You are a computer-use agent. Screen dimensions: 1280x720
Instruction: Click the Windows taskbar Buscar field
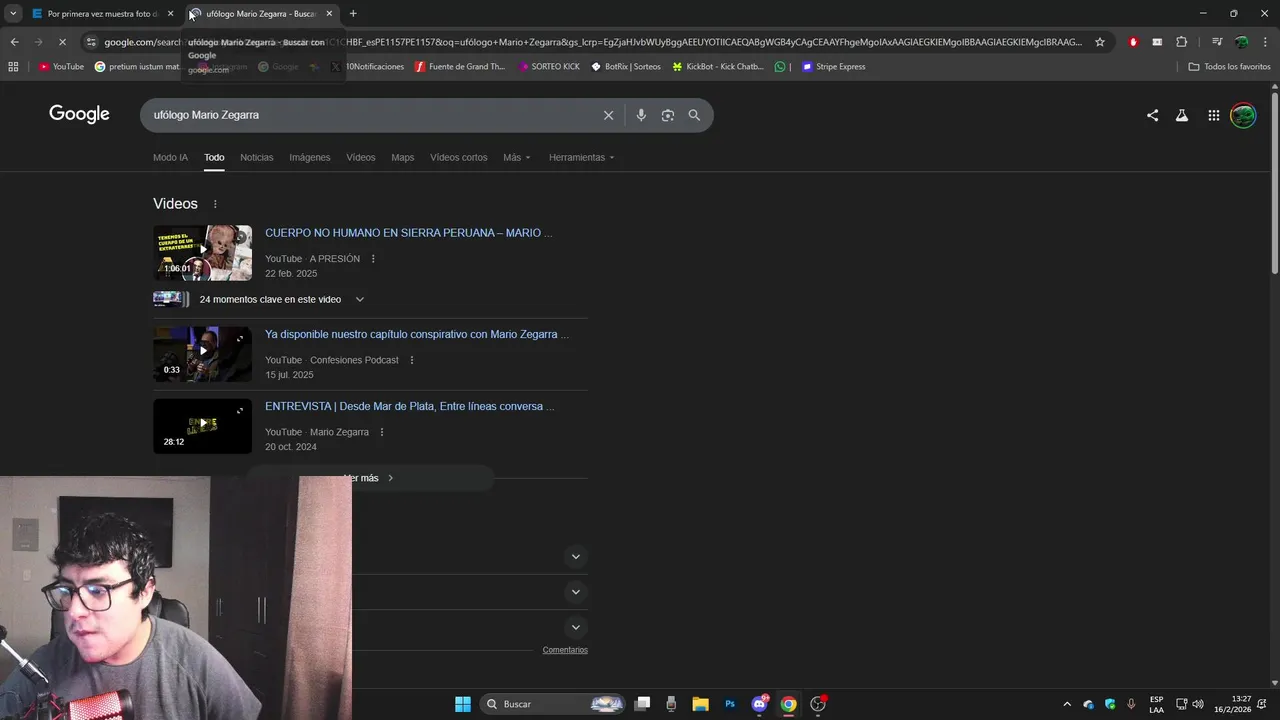pos(552,704)
